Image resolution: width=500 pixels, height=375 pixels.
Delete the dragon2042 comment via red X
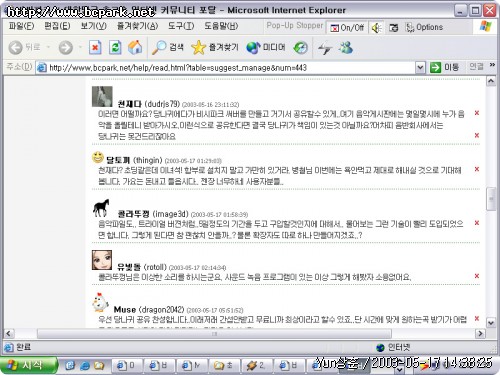point(477,318)
